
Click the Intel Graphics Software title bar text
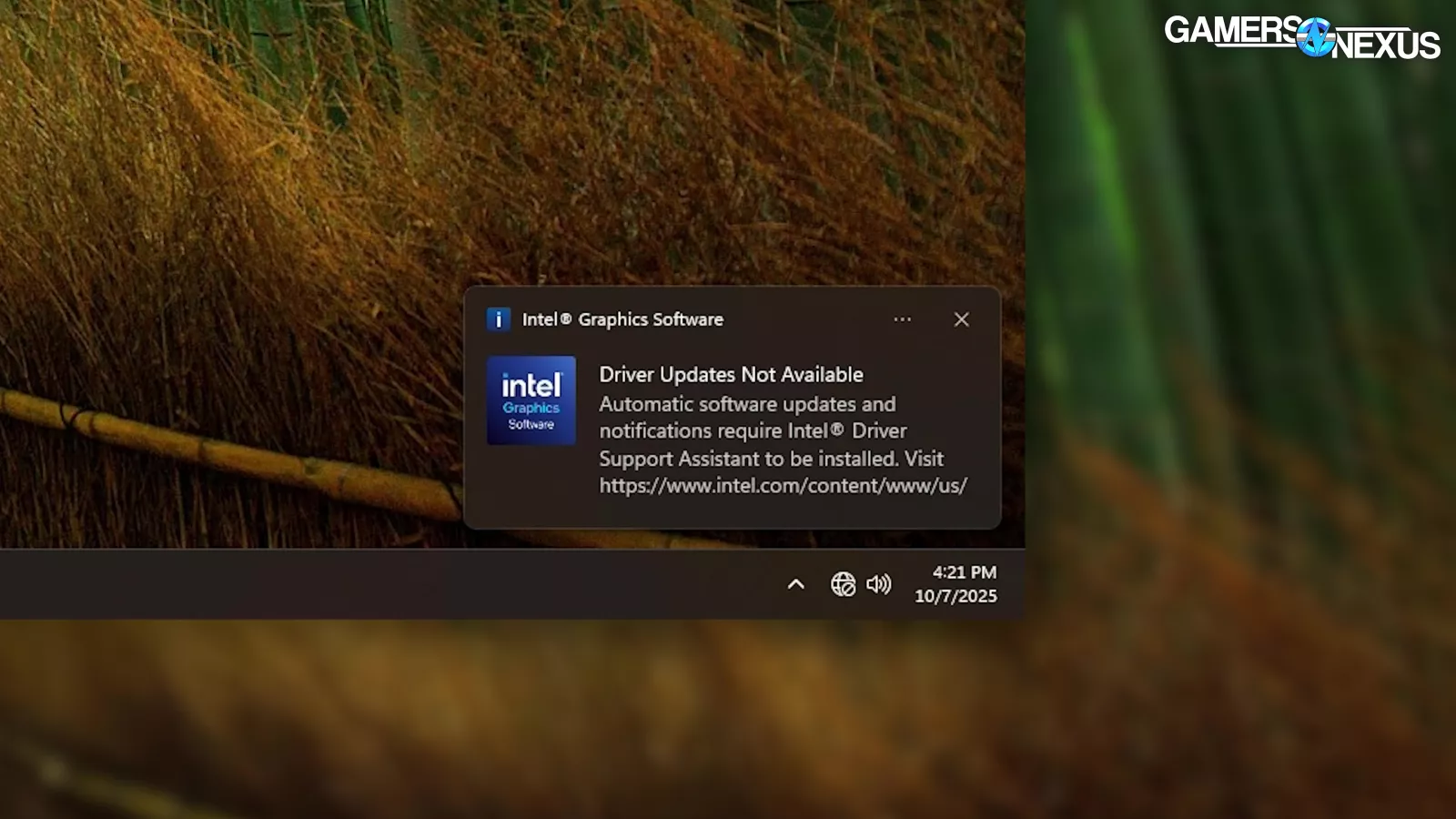point(623,319)
